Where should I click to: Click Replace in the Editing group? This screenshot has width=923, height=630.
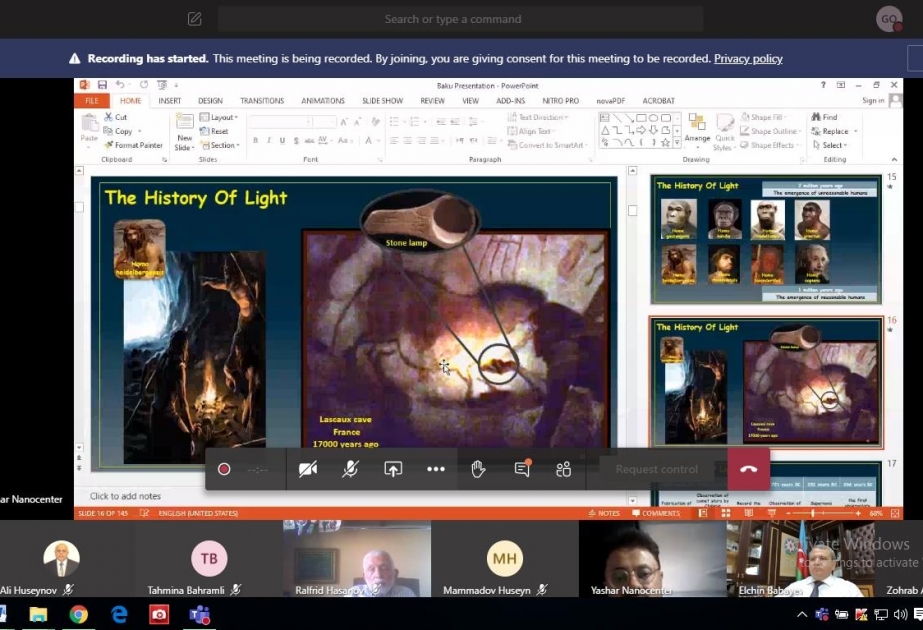(x=834, y=131)
